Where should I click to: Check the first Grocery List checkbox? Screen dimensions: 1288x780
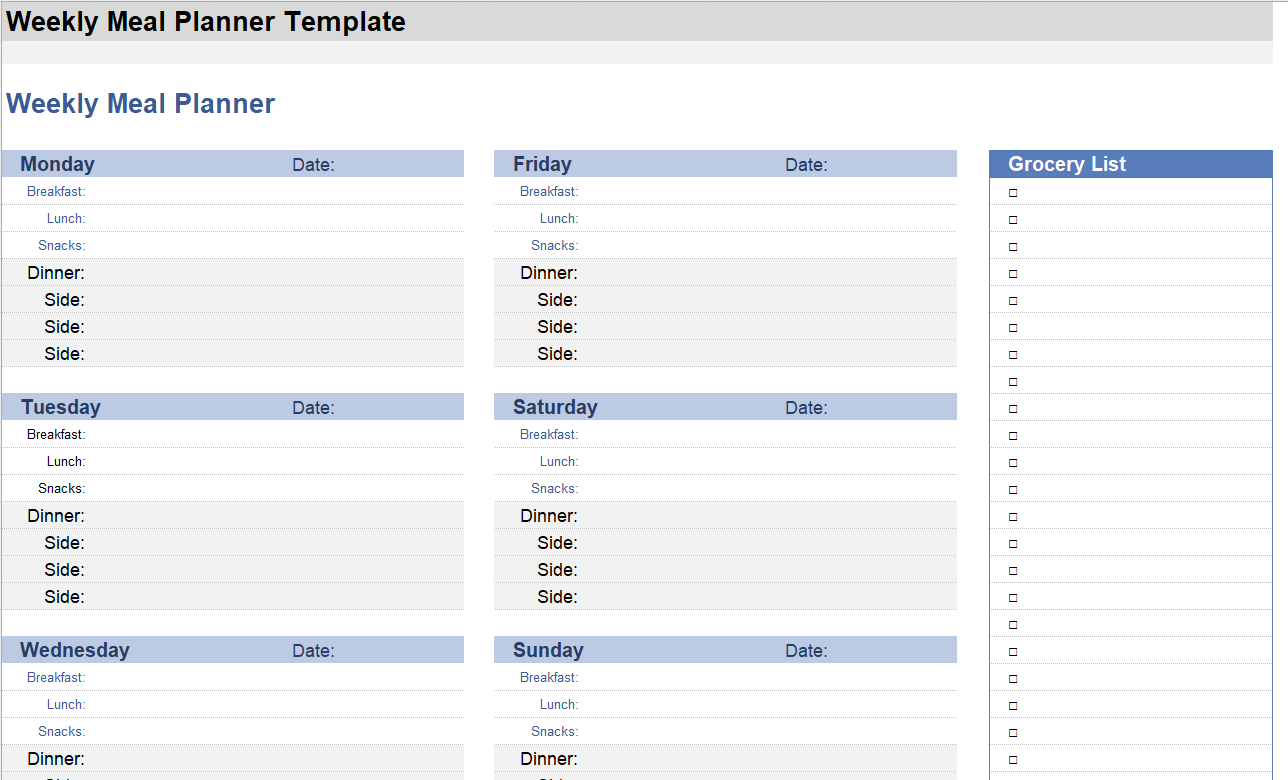1013,192
